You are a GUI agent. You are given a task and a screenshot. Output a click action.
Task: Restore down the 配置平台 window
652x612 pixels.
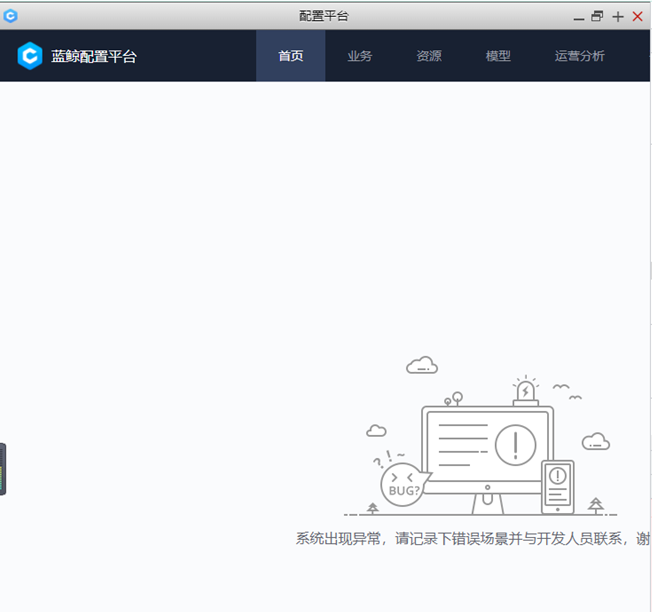point(597,16)
